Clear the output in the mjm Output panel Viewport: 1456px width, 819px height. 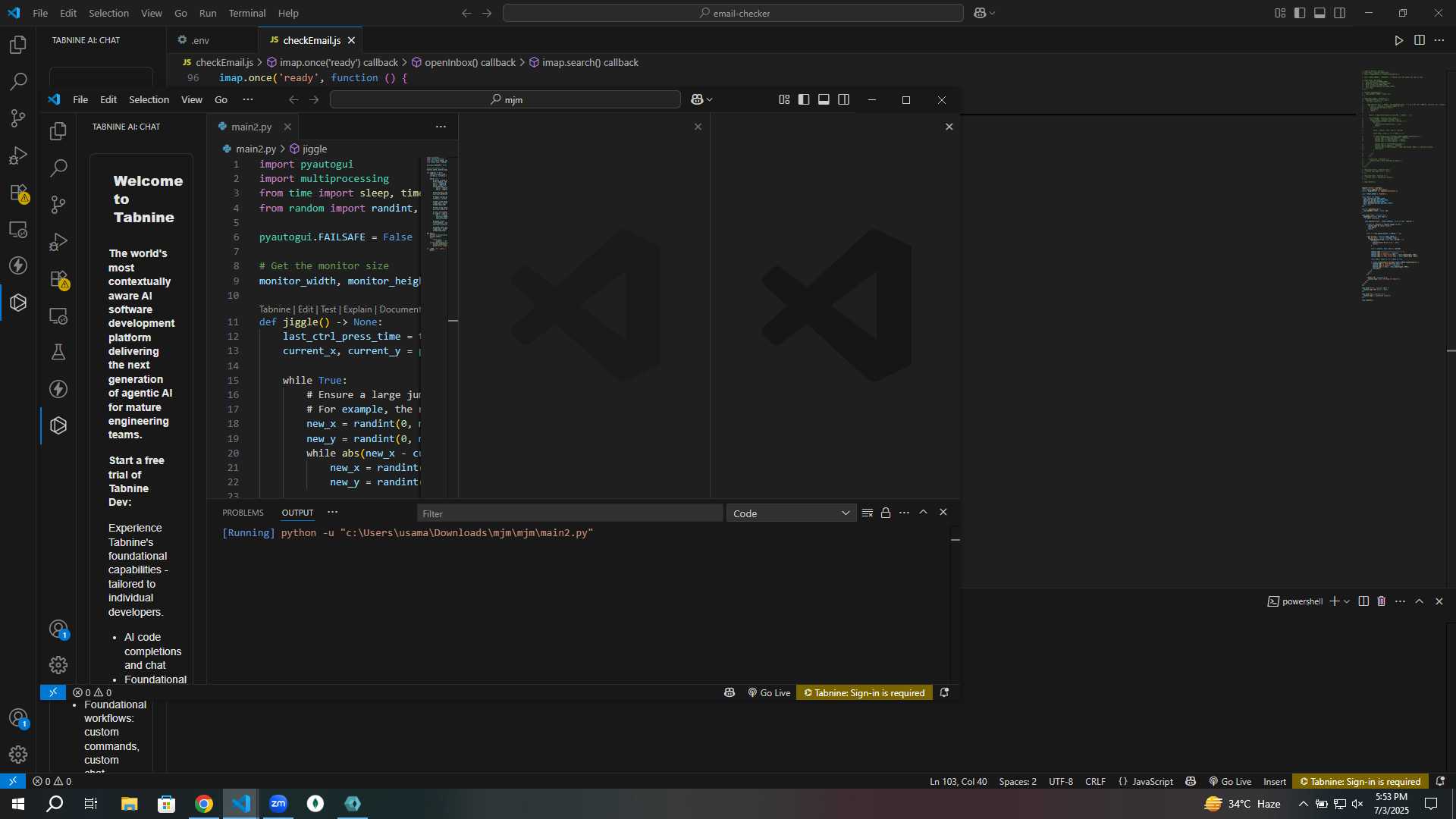click(868, 513)
